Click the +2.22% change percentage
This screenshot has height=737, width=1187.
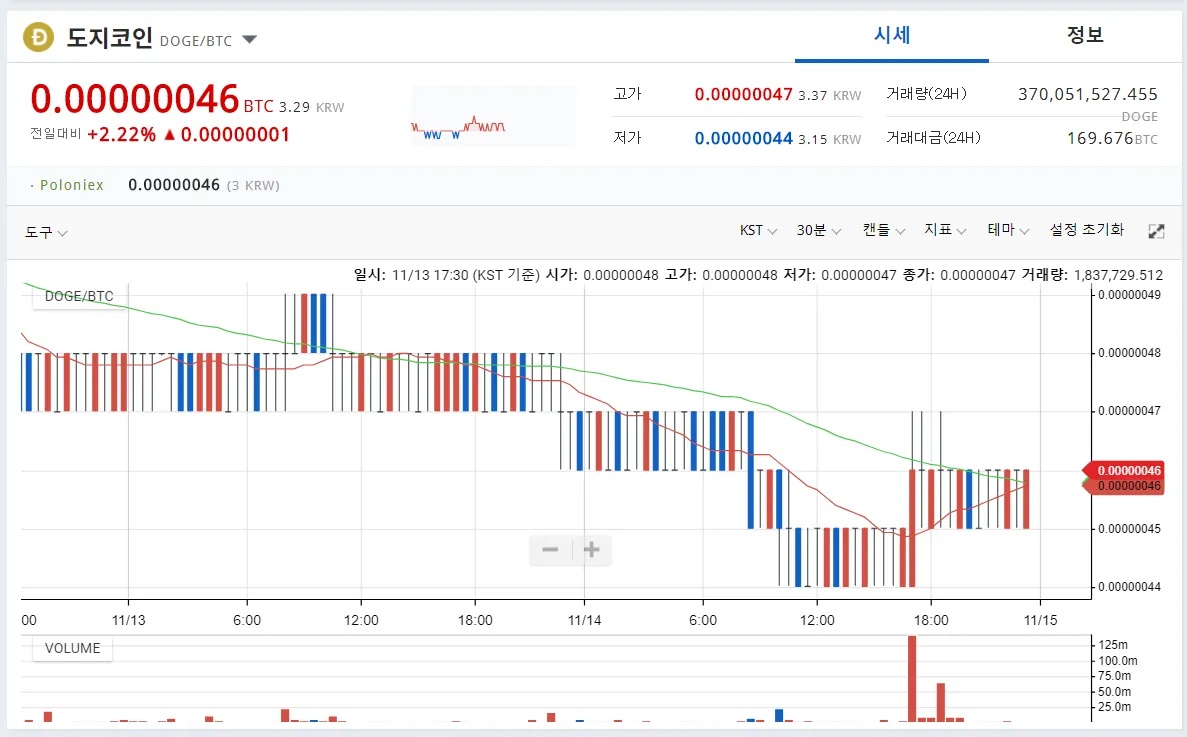click(x=122, y=135)
